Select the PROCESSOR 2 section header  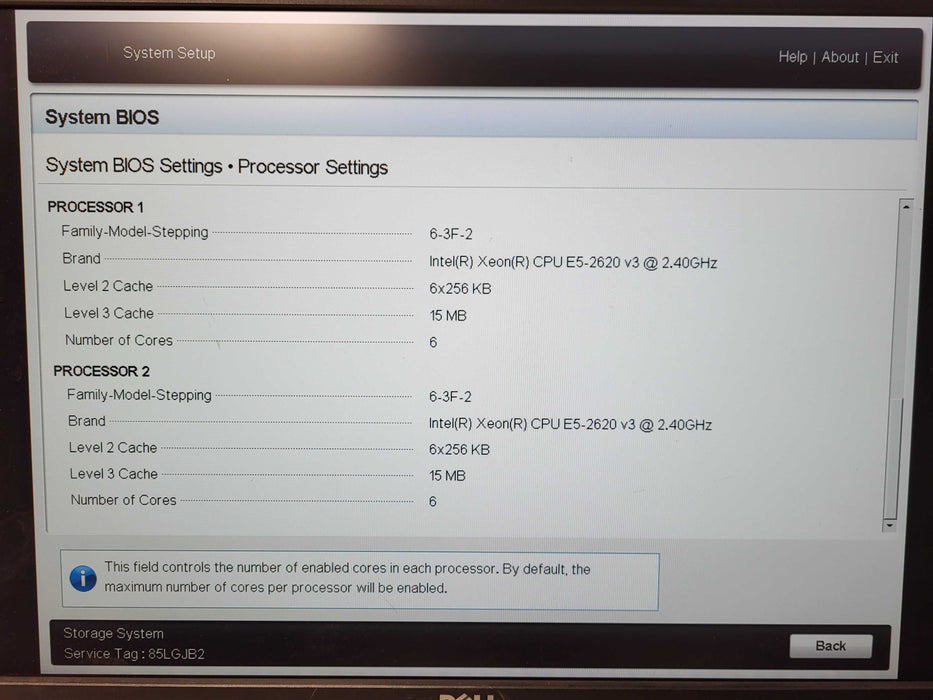point(101,371)
